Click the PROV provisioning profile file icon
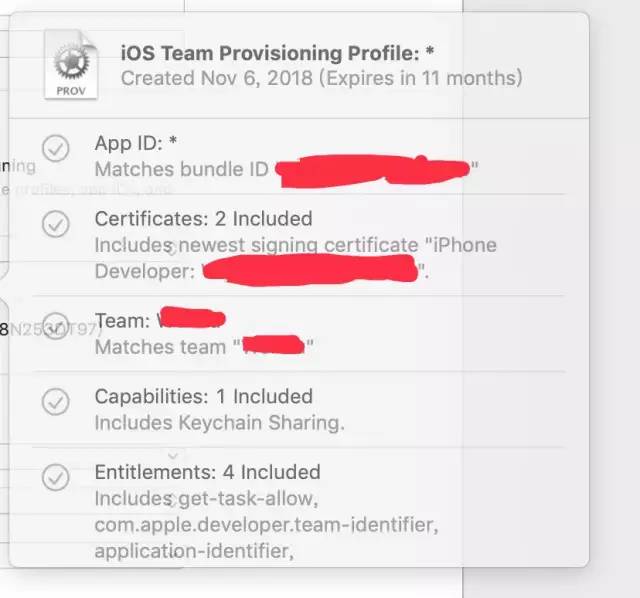The height and width of the screenshot is (598, 640). [x=71, y=65]
